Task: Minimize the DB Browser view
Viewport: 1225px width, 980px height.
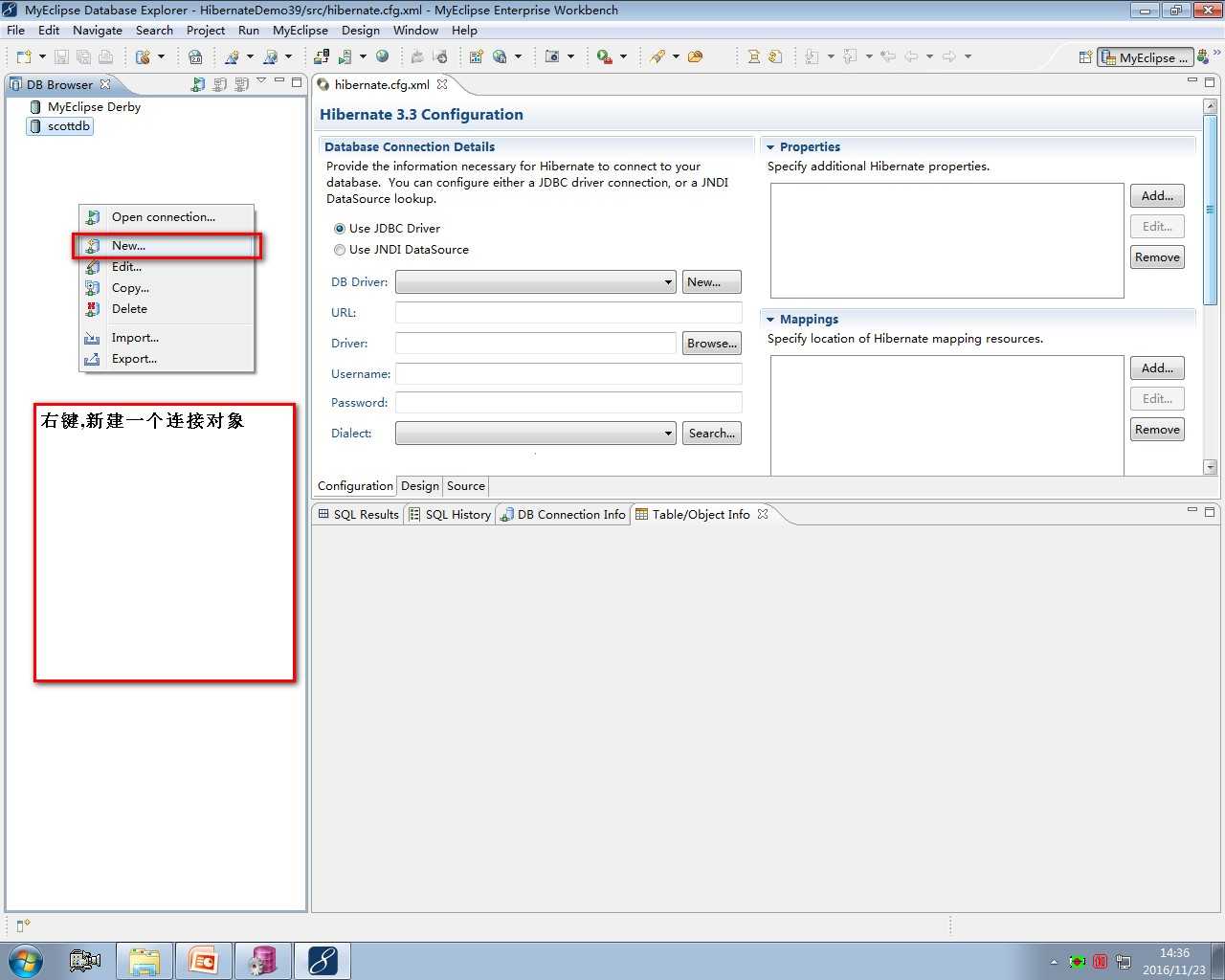Action: coord(279,81)
